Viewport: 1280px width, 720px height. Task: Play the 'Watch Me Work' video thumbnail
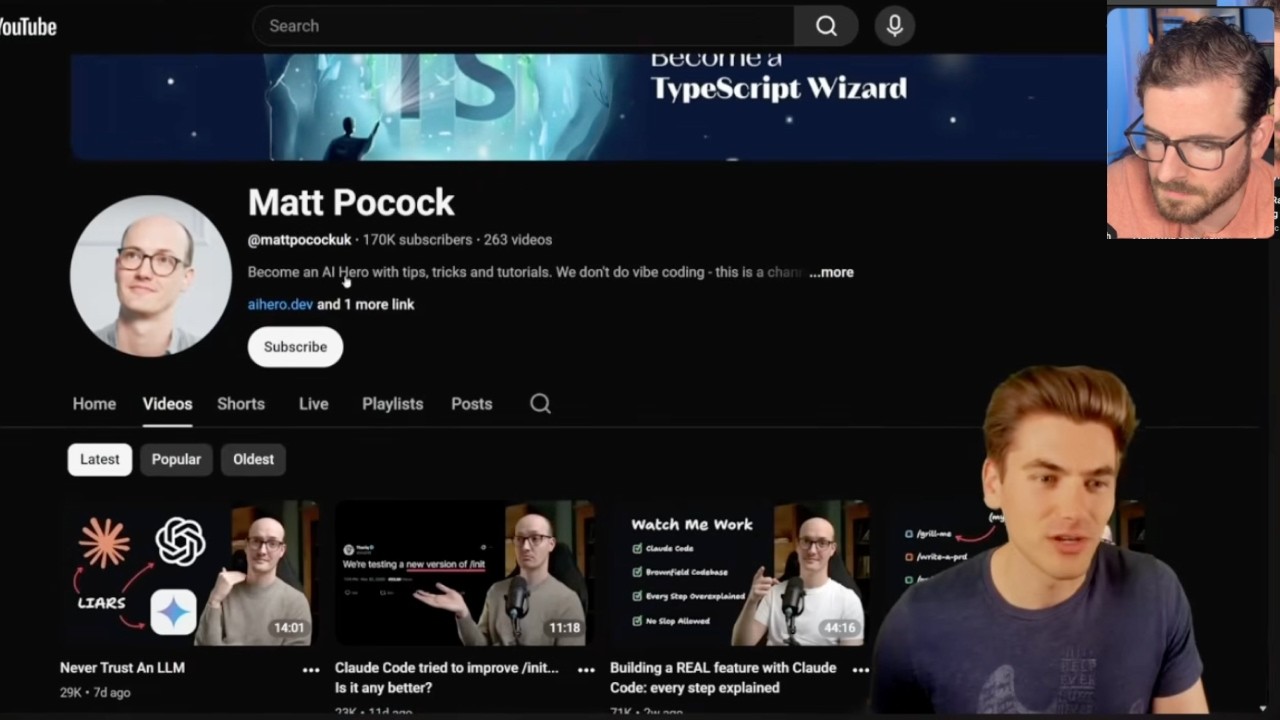point(740,573)
